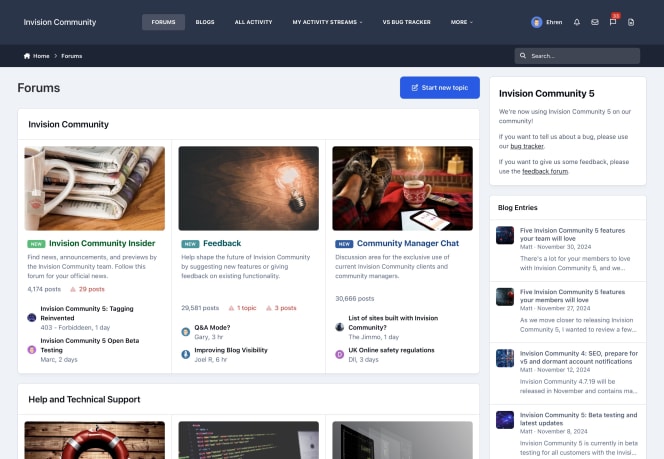The height and width of the screenshot is (459, 664).
Task: Open the newspapers forum image
Action: pyautogui.click(x=95, y=188)
